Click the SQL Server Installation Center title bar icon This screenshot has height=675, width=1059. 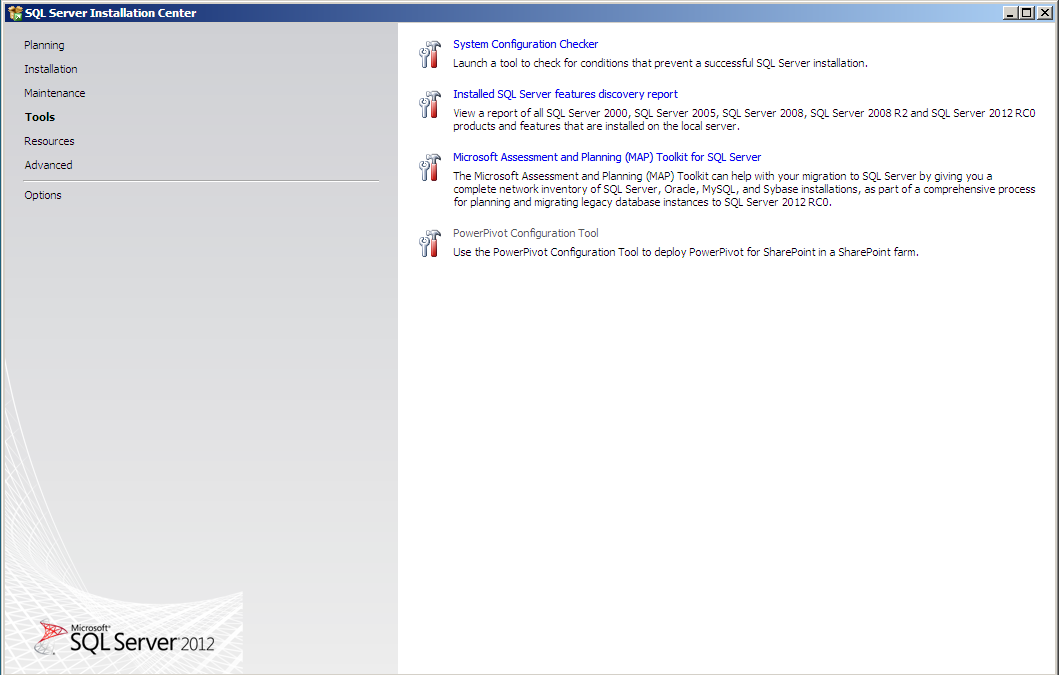[14, 12]
